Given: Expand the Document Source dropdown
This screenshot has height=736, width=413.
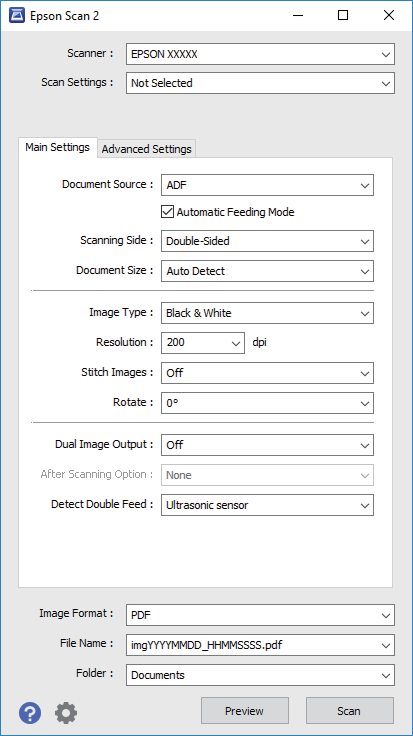Looking at the screenshot, I should tap(268, 185).
